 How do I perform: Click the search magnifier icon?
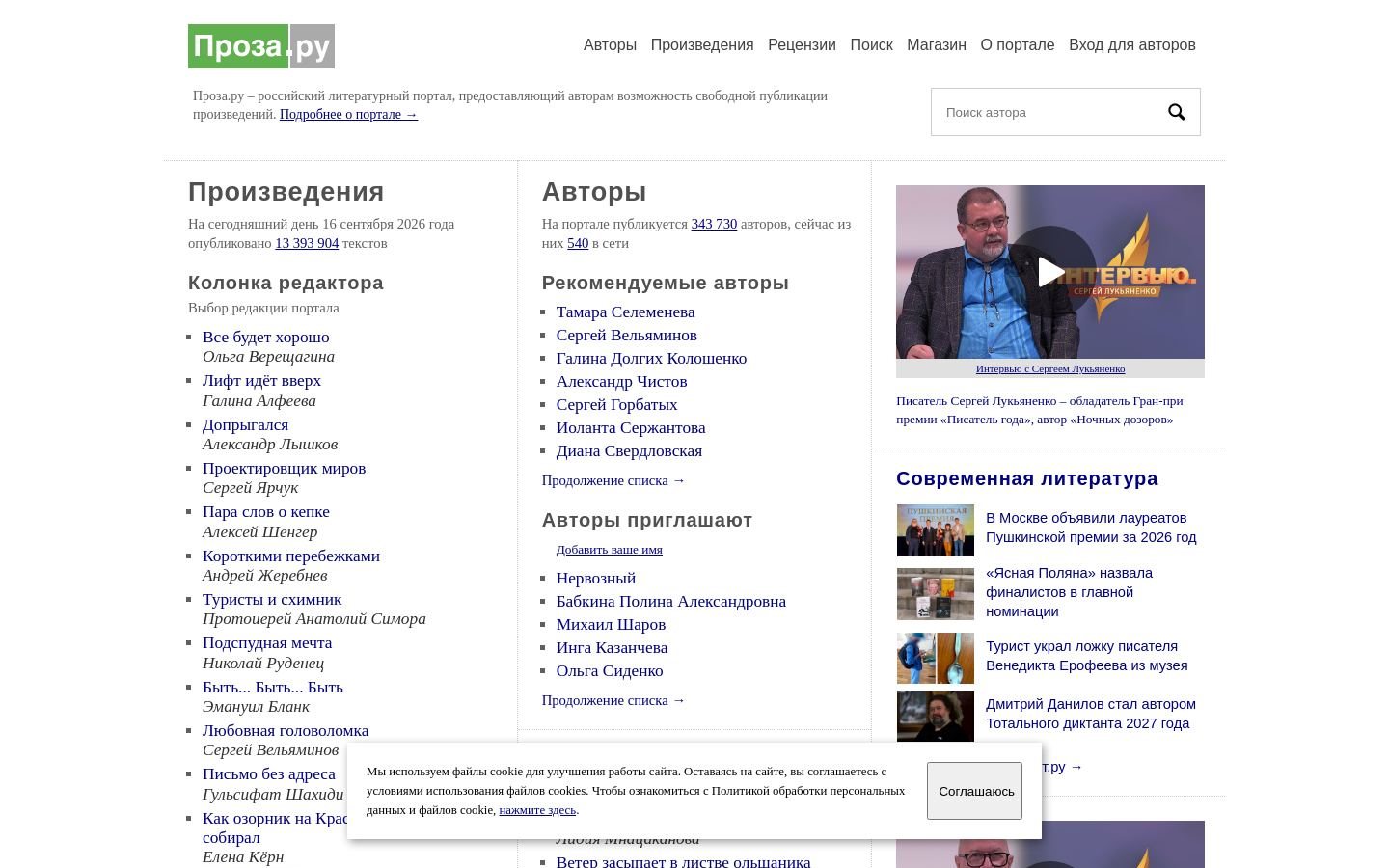[1177, 112]
